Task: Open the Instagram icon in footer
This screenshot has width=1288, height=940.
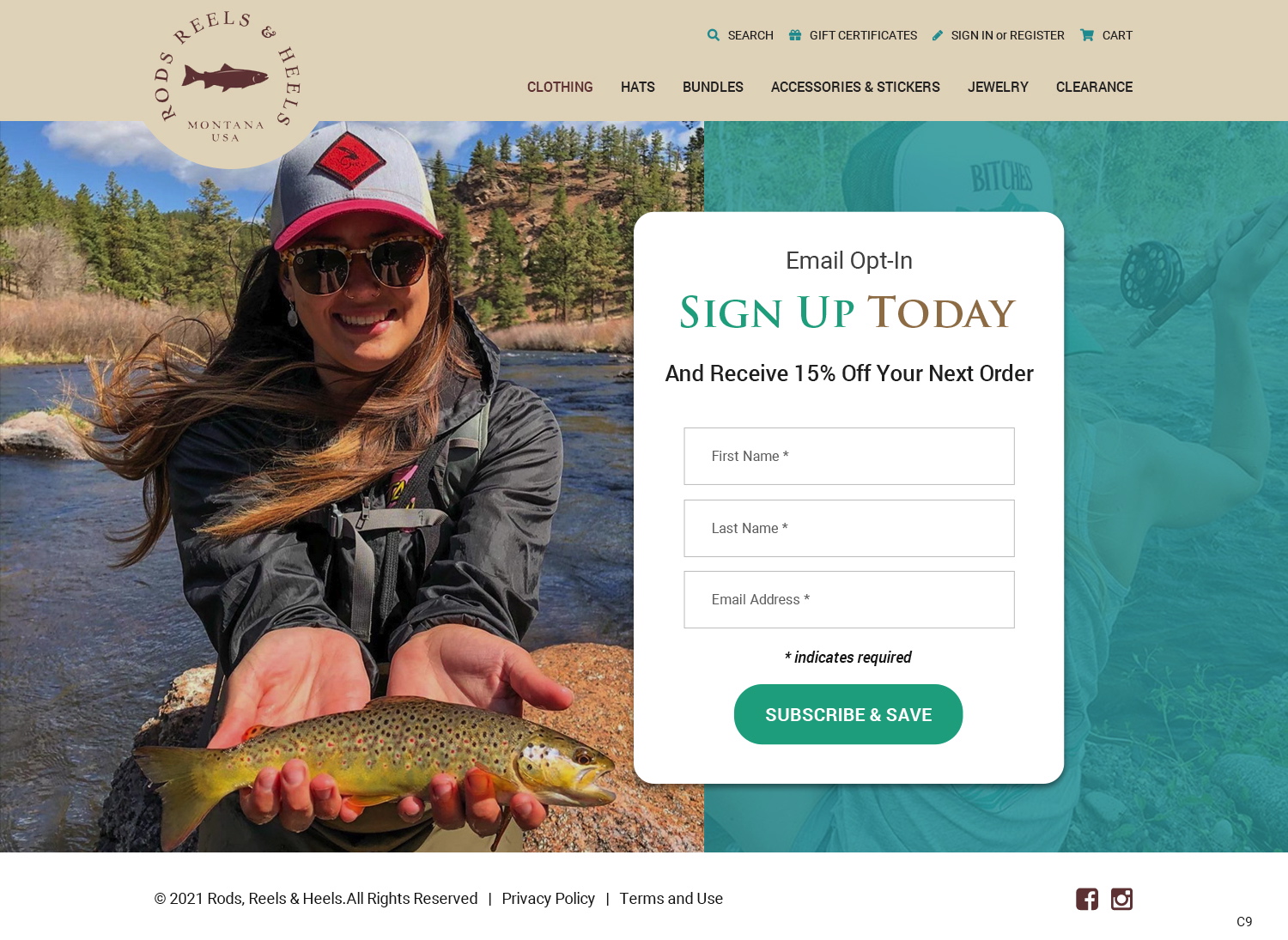Action: 1121,899
